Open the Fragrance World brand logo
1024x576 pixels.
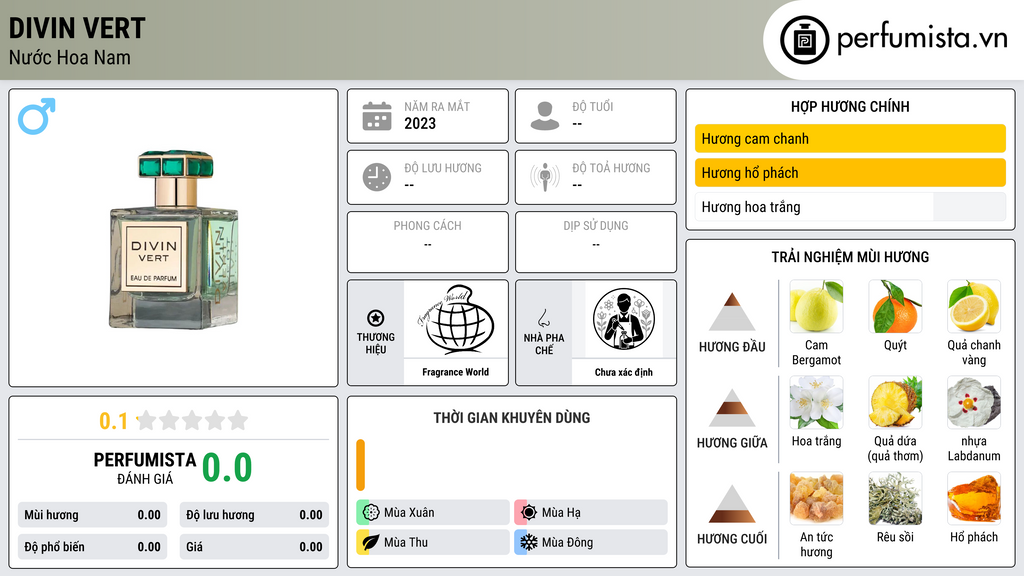click(455, 319)
